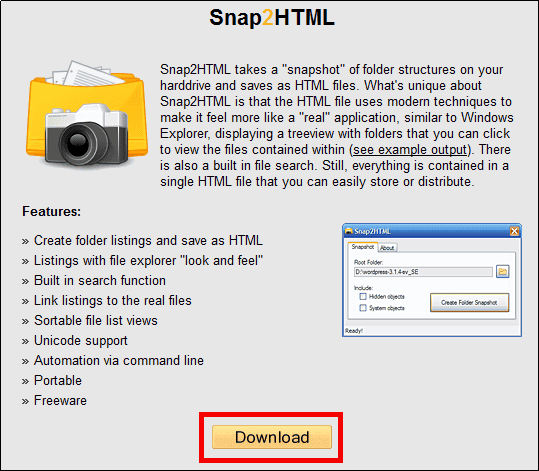Click the Features: heading
This screenshot has height=471, width=539.
coord(52,211)
